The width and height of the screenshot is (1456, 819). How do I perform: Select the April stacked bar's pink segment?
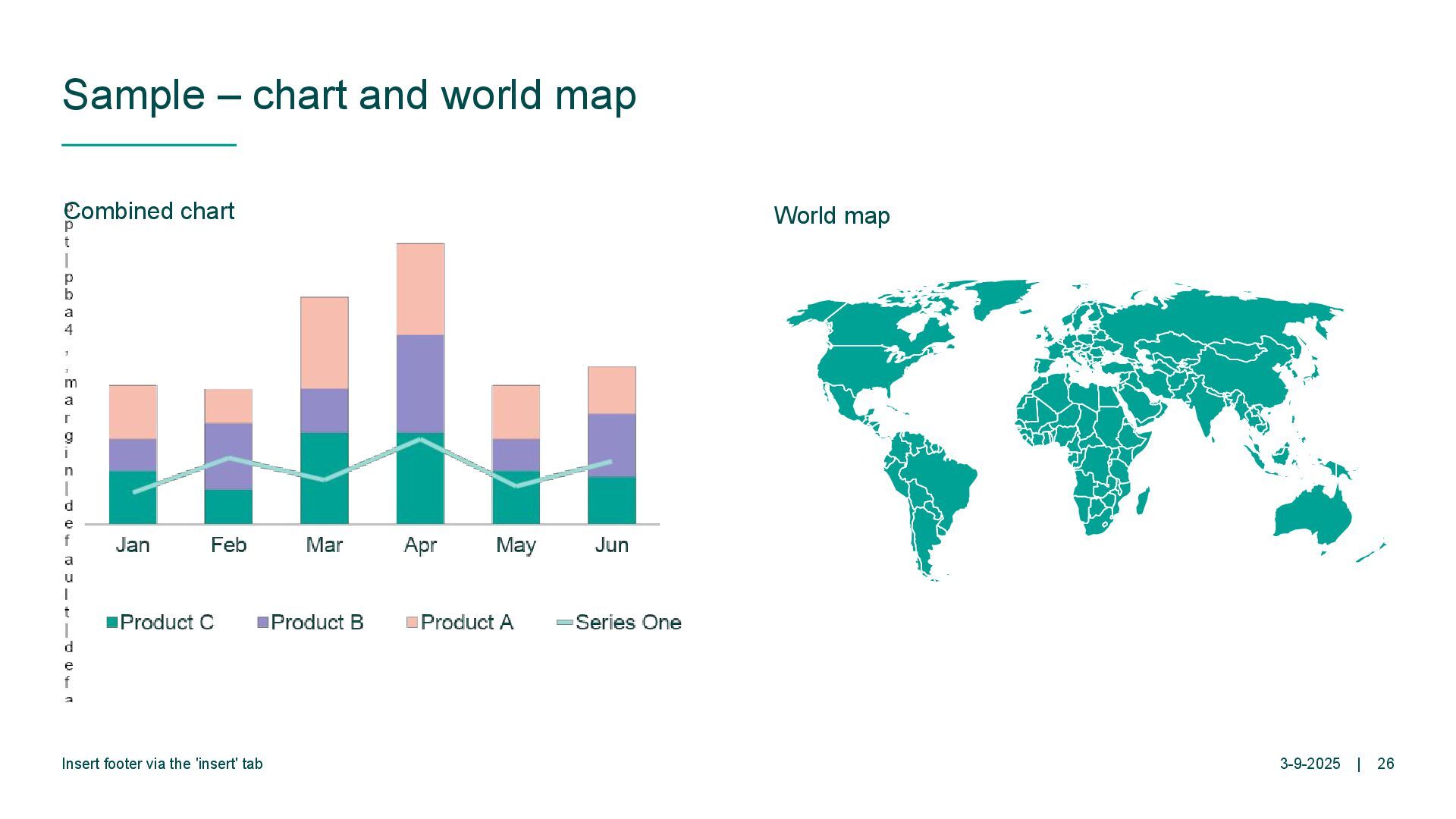(x=420, y=289)
